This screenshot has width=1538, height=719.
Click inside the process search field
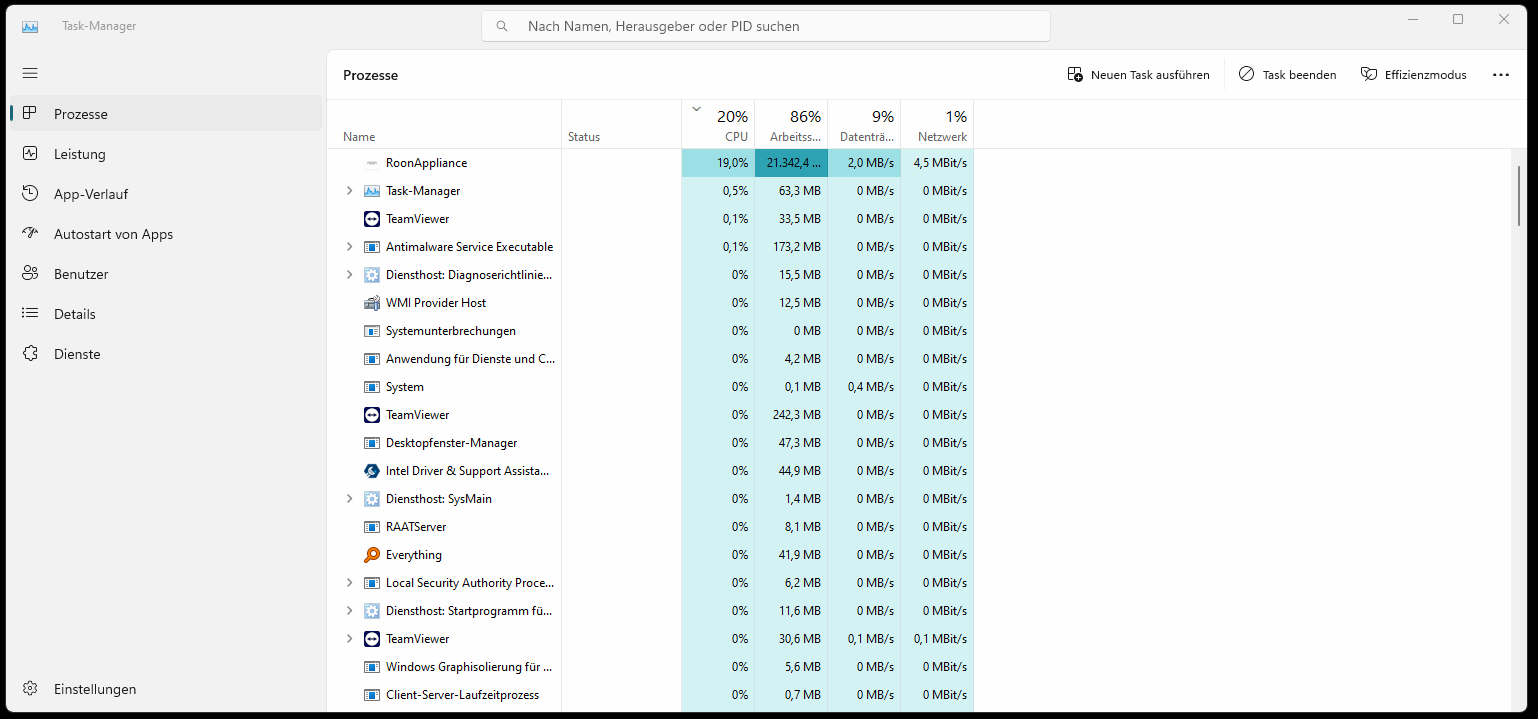click(x=766, y=25)
